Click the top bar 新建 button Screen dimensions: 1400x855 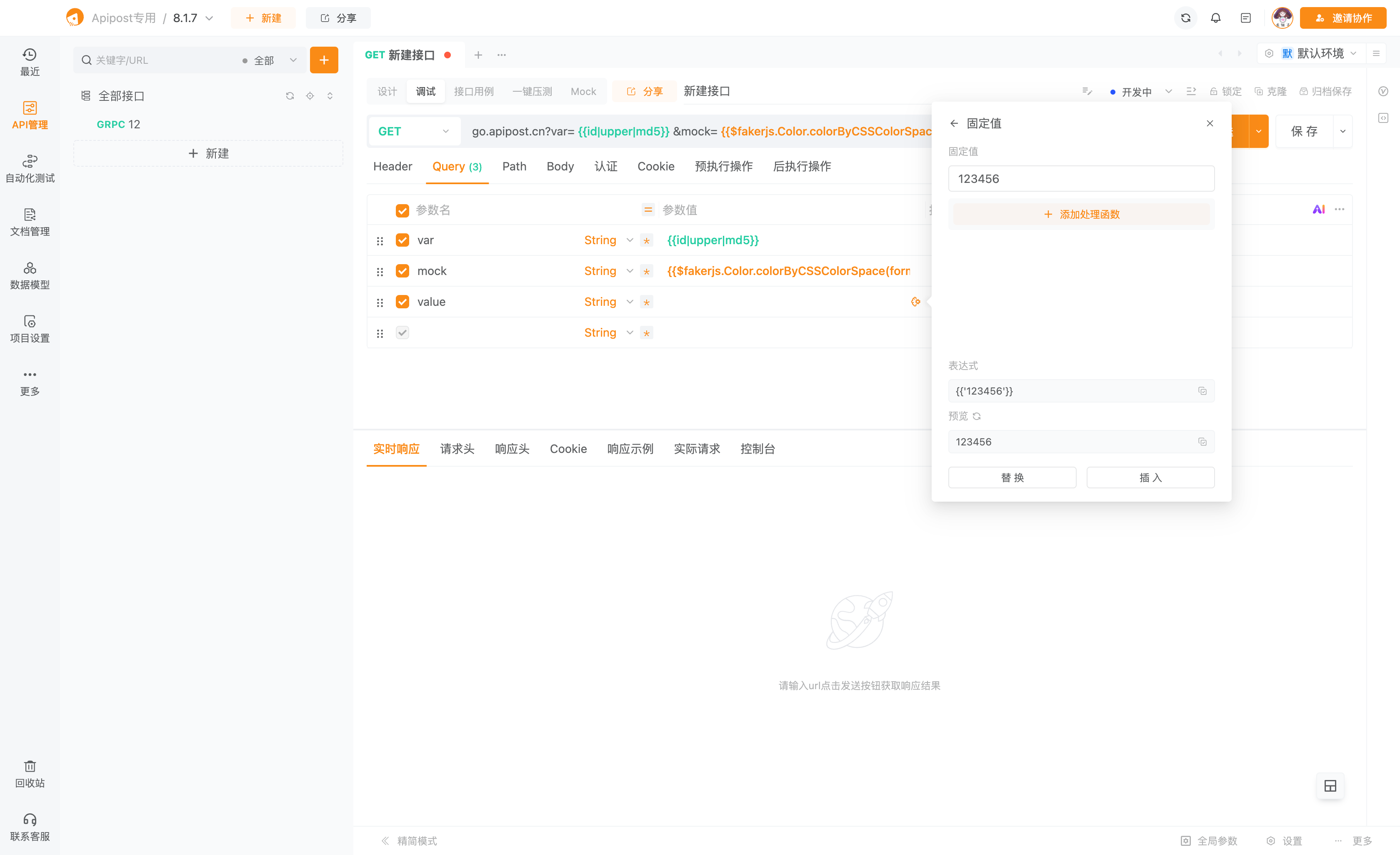[263, 18]
